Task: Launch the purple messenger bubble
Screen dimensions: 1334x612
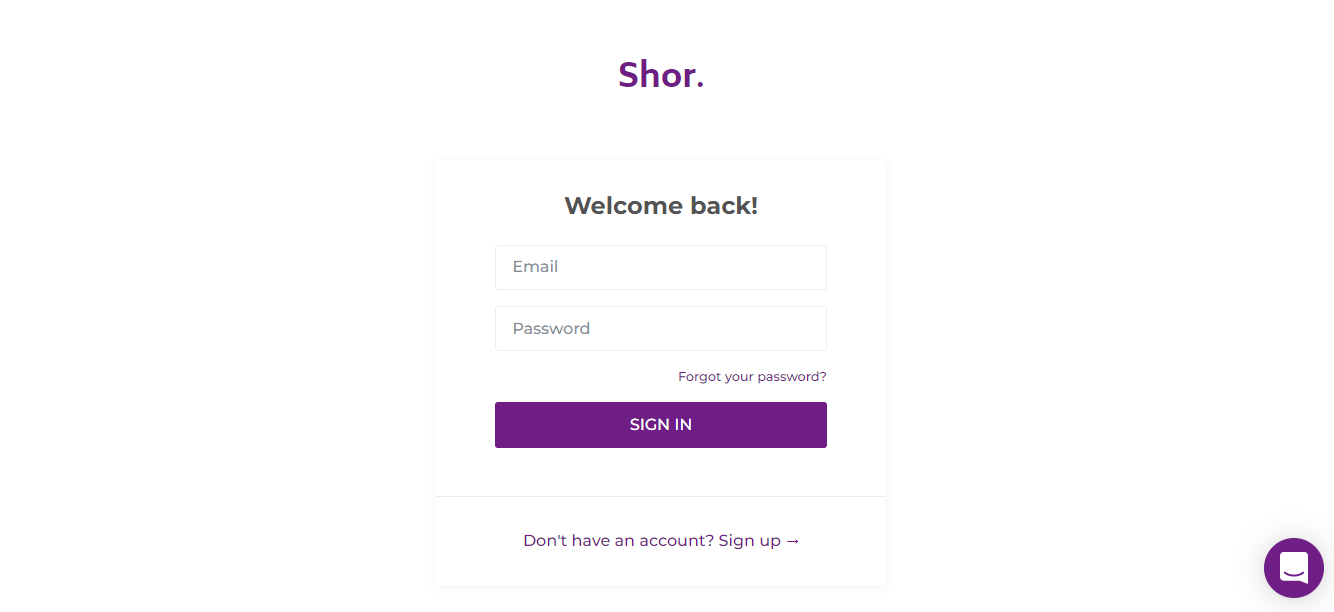Action: tap(1293, 568)
